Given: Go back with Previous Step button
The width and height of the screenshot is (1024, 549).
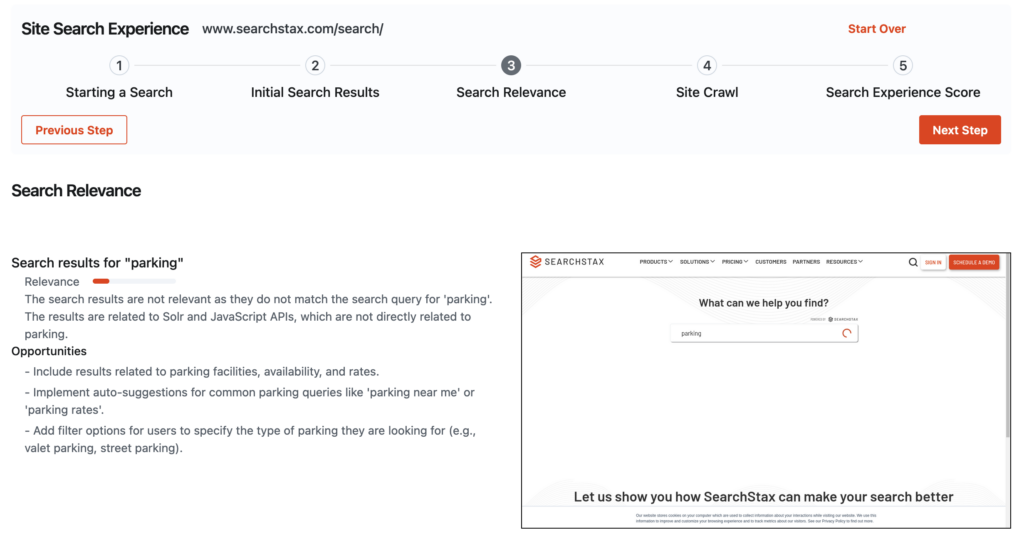Looking at the screenshot, I should click(x=74, y=130).
